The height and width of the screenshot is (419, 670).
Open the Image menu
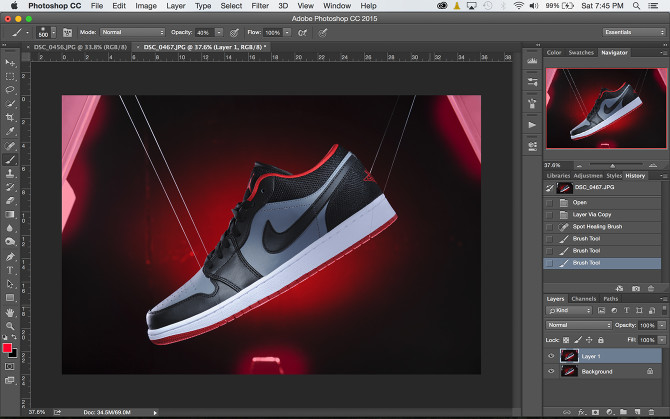(146, 6)
